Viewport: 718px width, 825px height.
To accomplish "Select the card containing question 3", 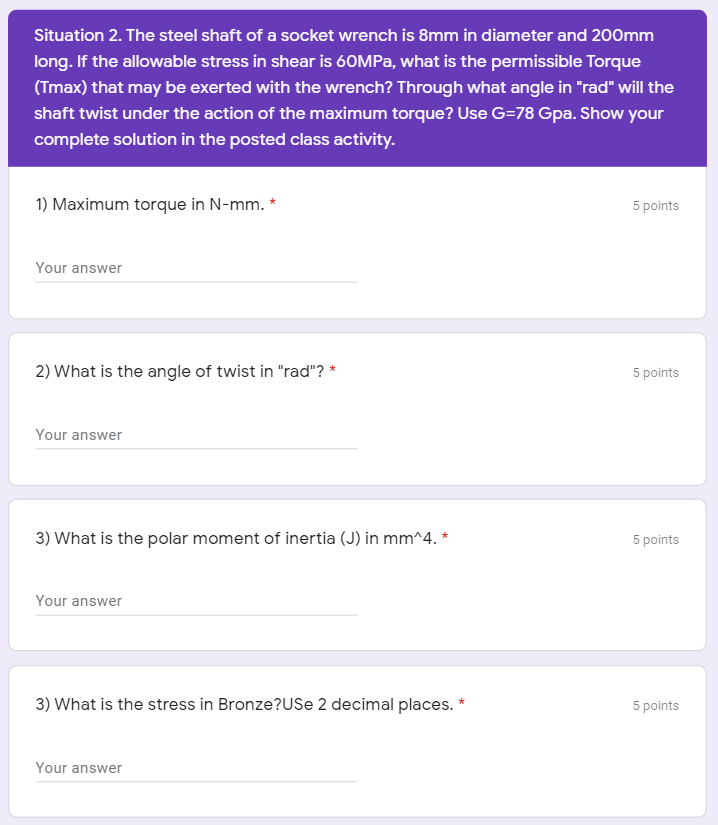I will pyautogui.click(x=358, y=572).
